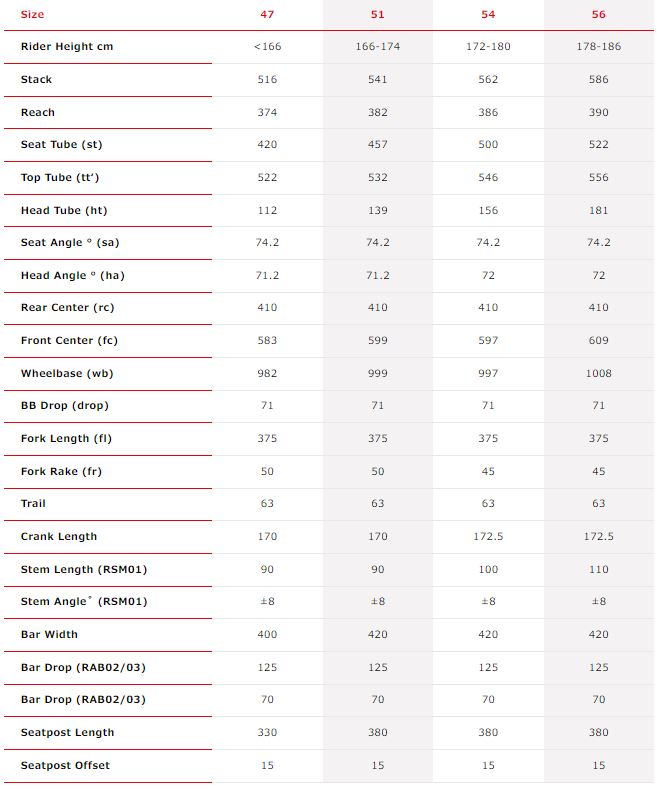The width and height of the screenshot is (659, 790).
Task: Click the "Seatpost Offset" row label
Action: click(x=65, y=765)
